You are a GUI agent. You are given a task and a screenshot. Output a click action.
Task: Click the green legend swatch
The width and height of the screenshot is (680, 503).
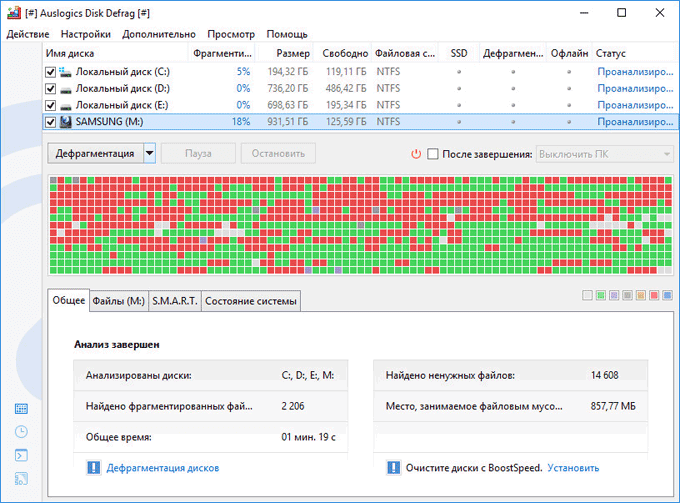point(601,296)
